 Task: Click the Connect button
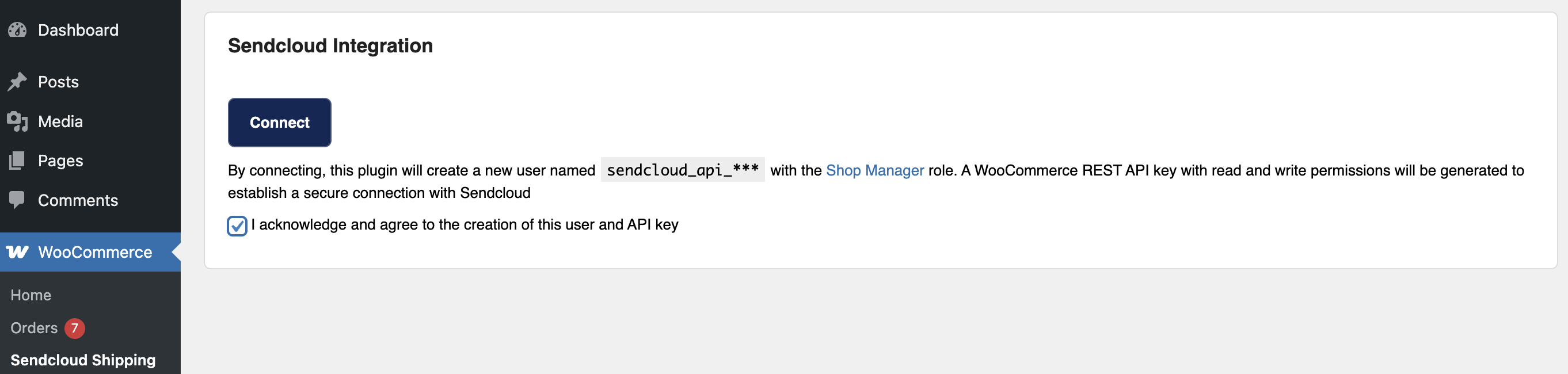click(x=279, y=122)
